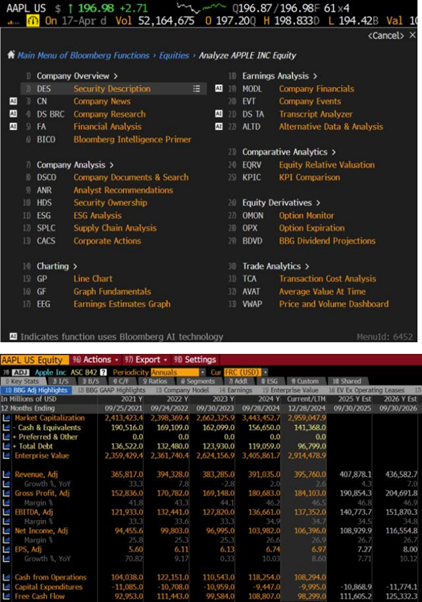Click the AAPL US Equity security field
Image resolution: width=422 pixels, height=602 pixels.
[35, 360]
